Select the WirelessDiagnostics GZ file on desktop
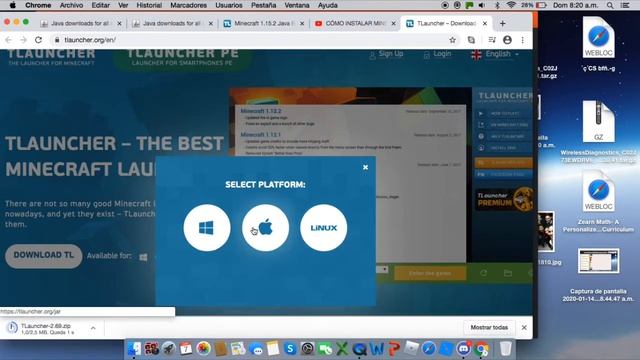The height and width of the screenshot is (360, 640). (x=598, y=122)
